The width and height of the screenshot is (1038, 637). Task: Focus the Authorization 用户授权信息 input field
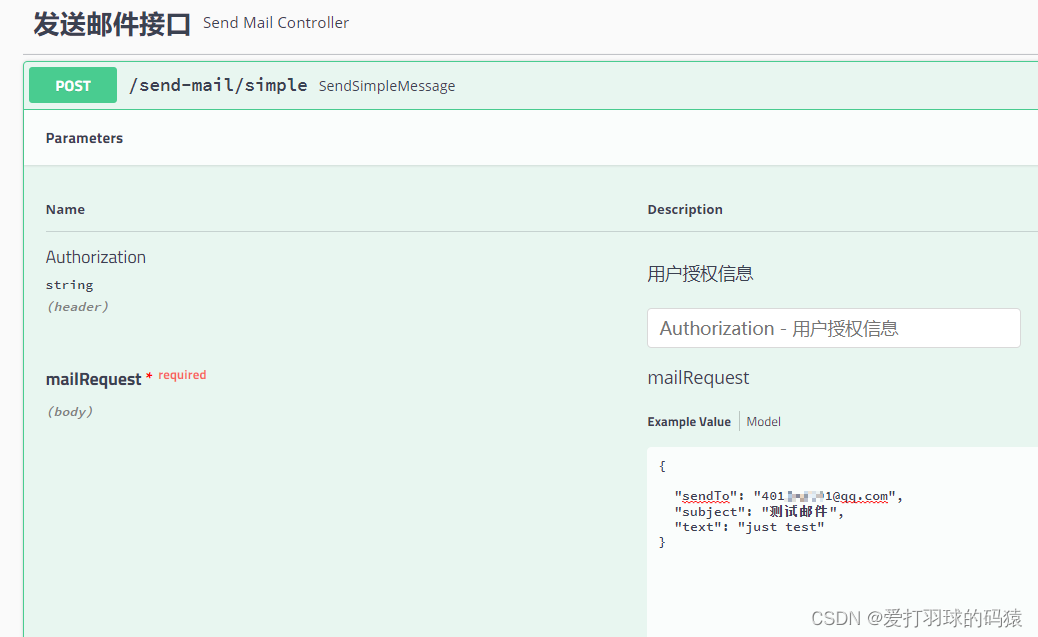(833, 328)
